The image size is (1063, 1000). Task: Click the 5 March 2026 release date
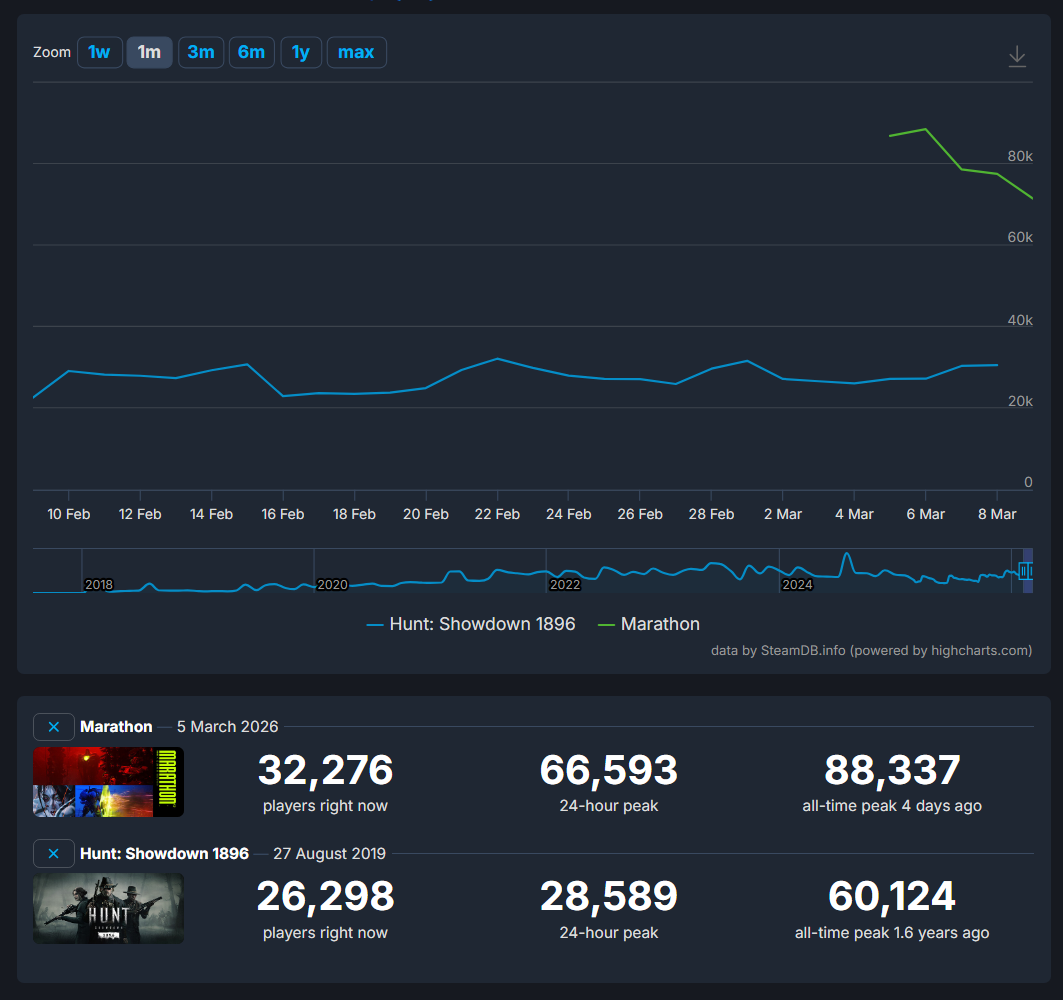[x=228, y=727]
